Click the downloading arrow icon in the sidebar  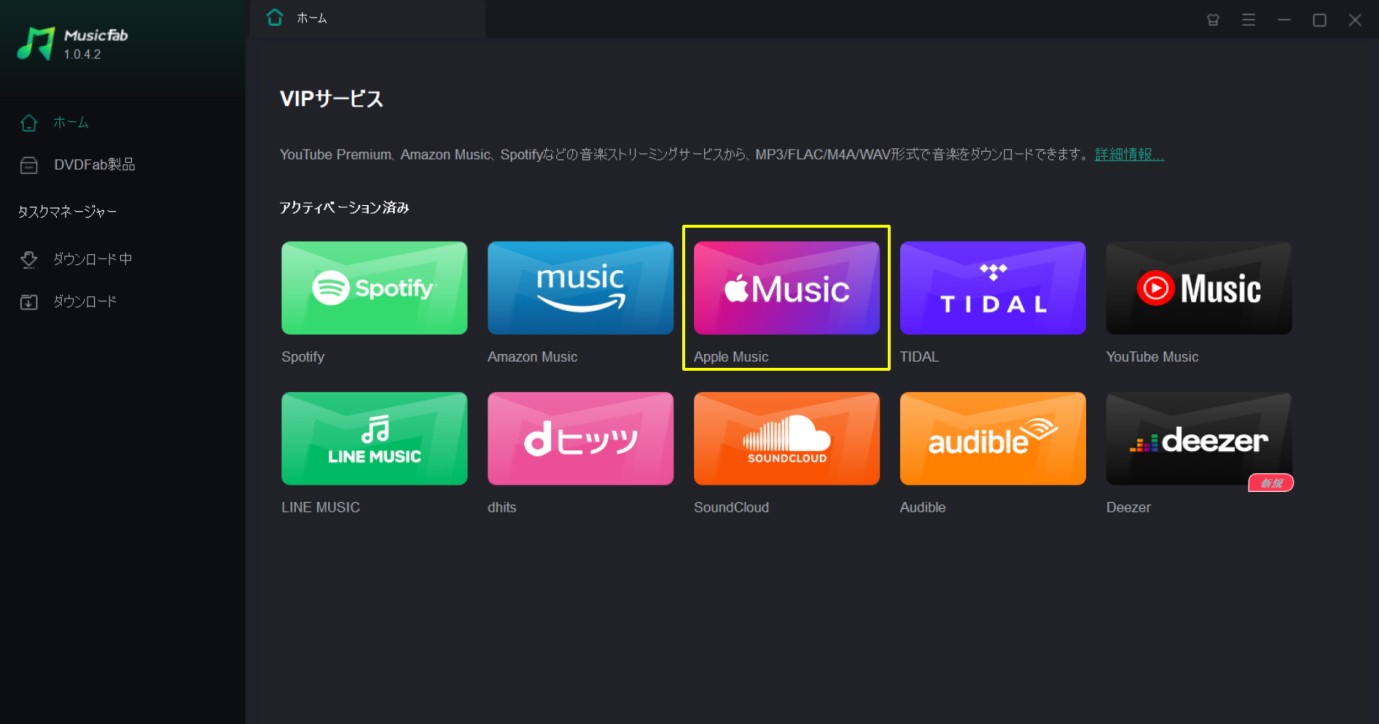click(29, 259)
